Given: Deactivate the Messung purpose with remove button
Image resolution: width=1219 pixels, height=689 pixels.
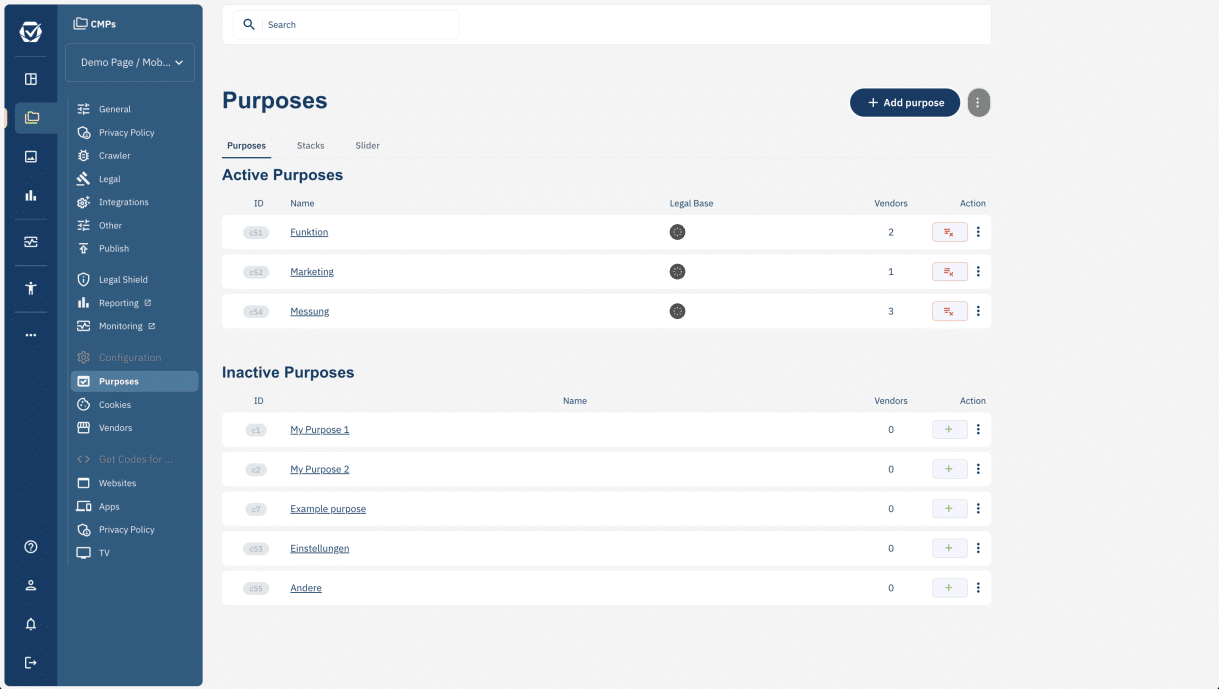Looking at the screenshot, I should (x=949, y=311).
